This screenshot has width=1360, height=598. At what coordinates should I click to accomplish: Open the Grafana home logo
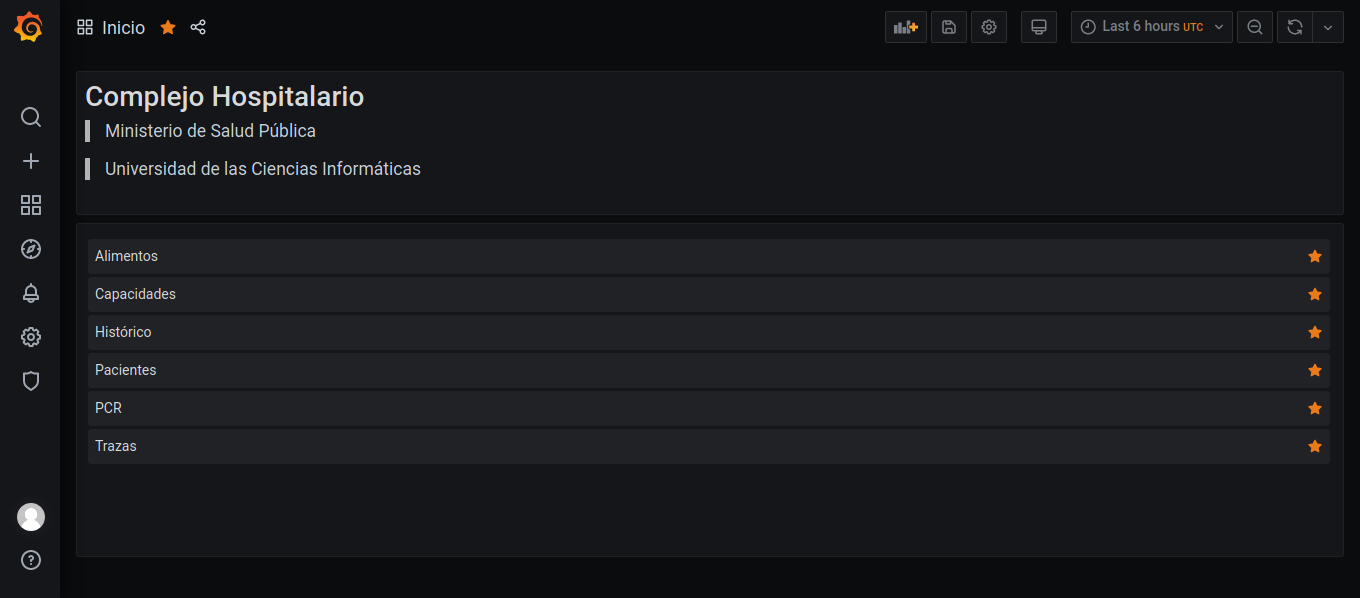tap(29, 27)
